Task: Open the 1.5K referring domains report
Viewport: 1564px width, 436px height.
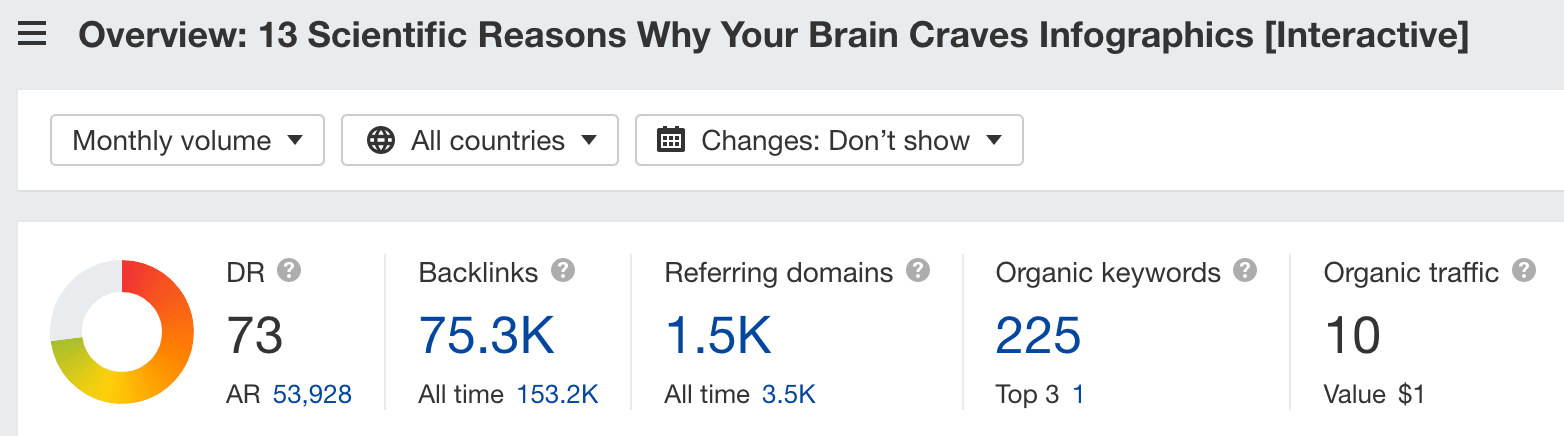Action: tap(718, 335)
